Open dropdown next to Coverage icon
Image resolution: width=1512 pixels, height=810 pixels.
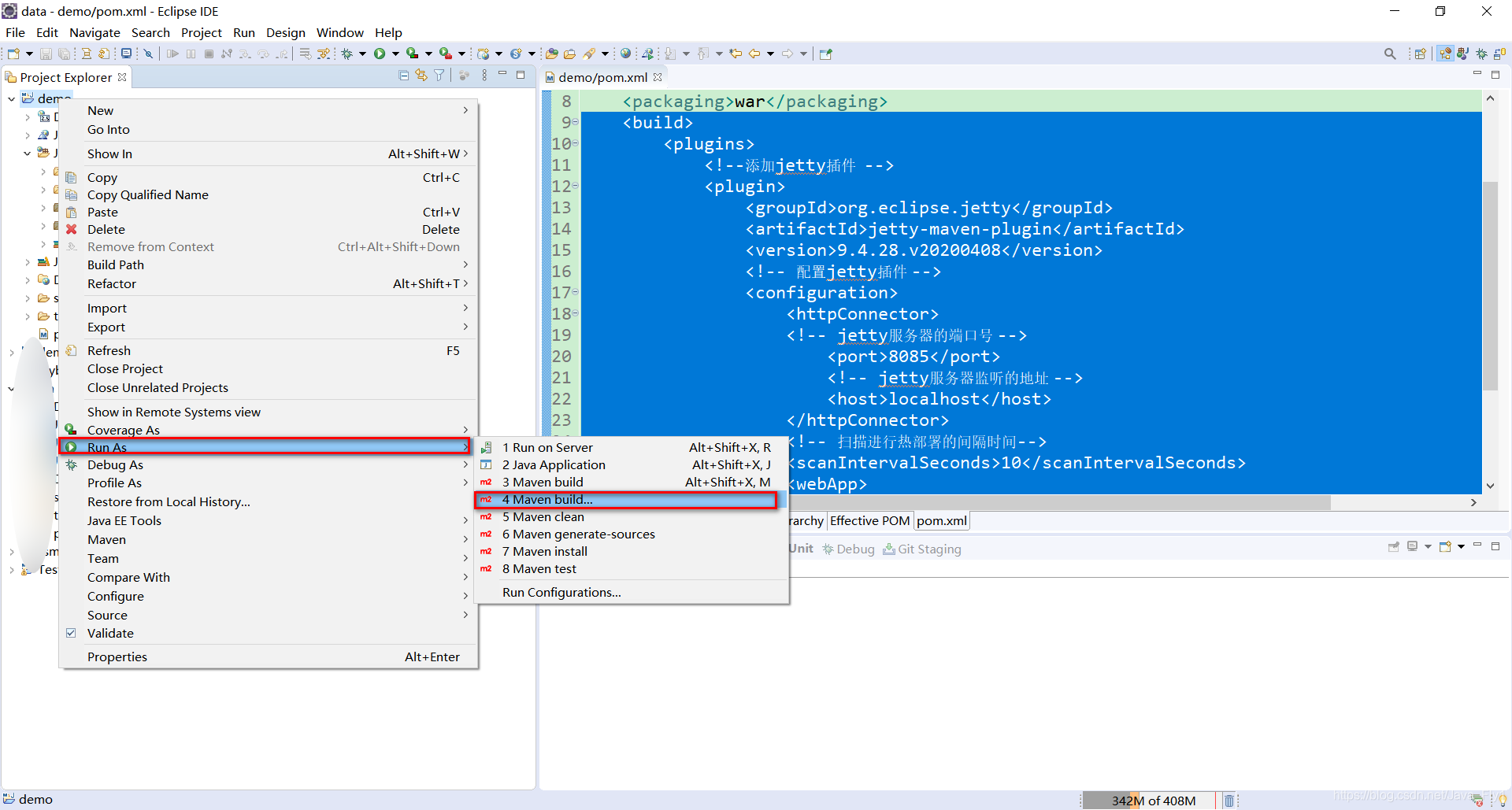point(428,54)
